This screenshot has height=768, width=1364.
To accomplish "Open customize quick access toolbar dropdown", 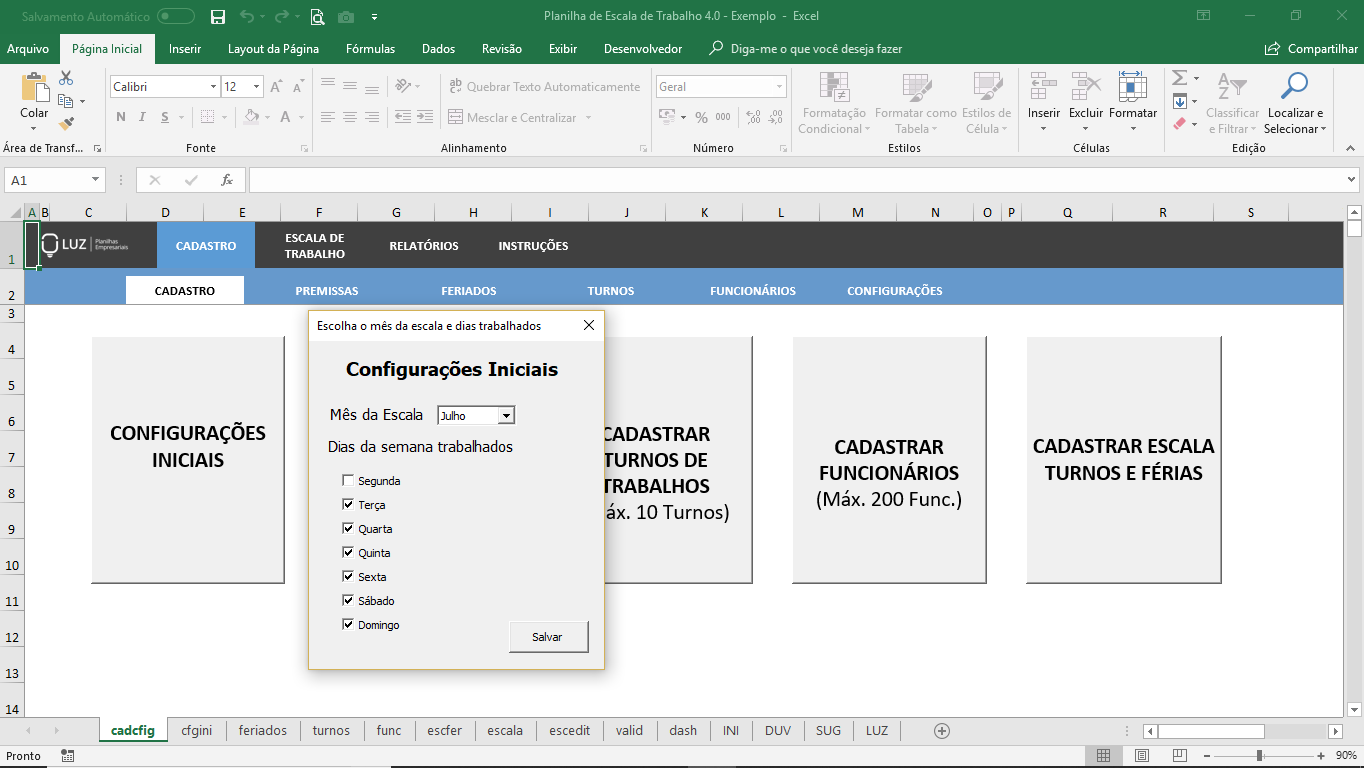I will pos(374,16).
